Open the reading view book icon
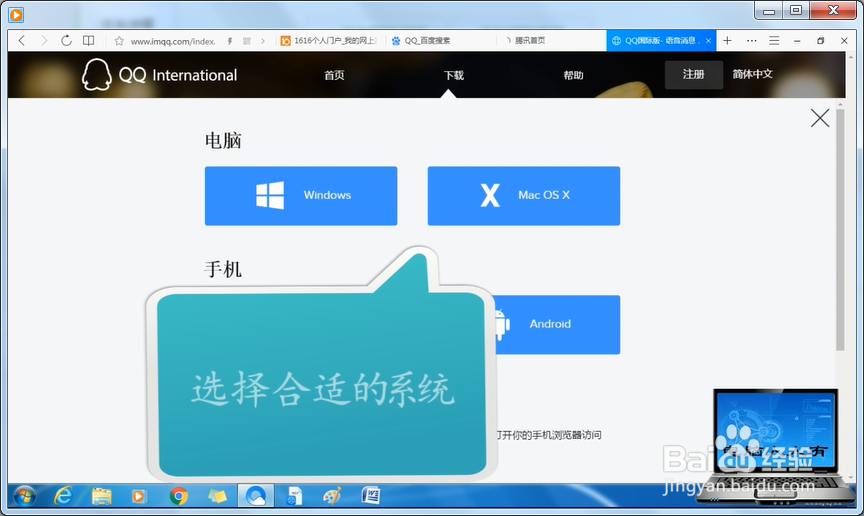This screenshot has height=516, width=864. [x=88, y=41]
